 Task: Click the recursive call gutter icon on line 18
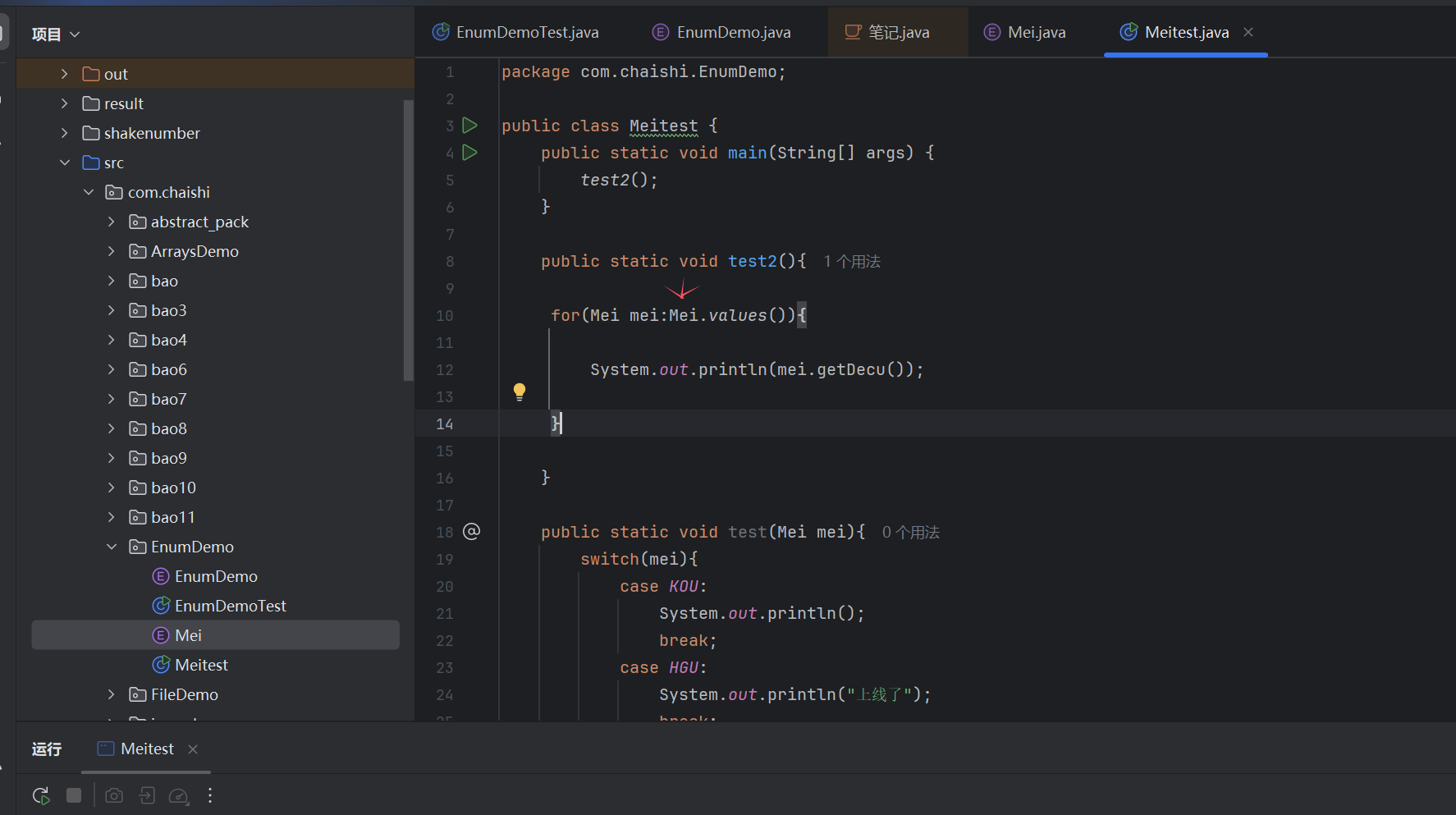point(471,532)
